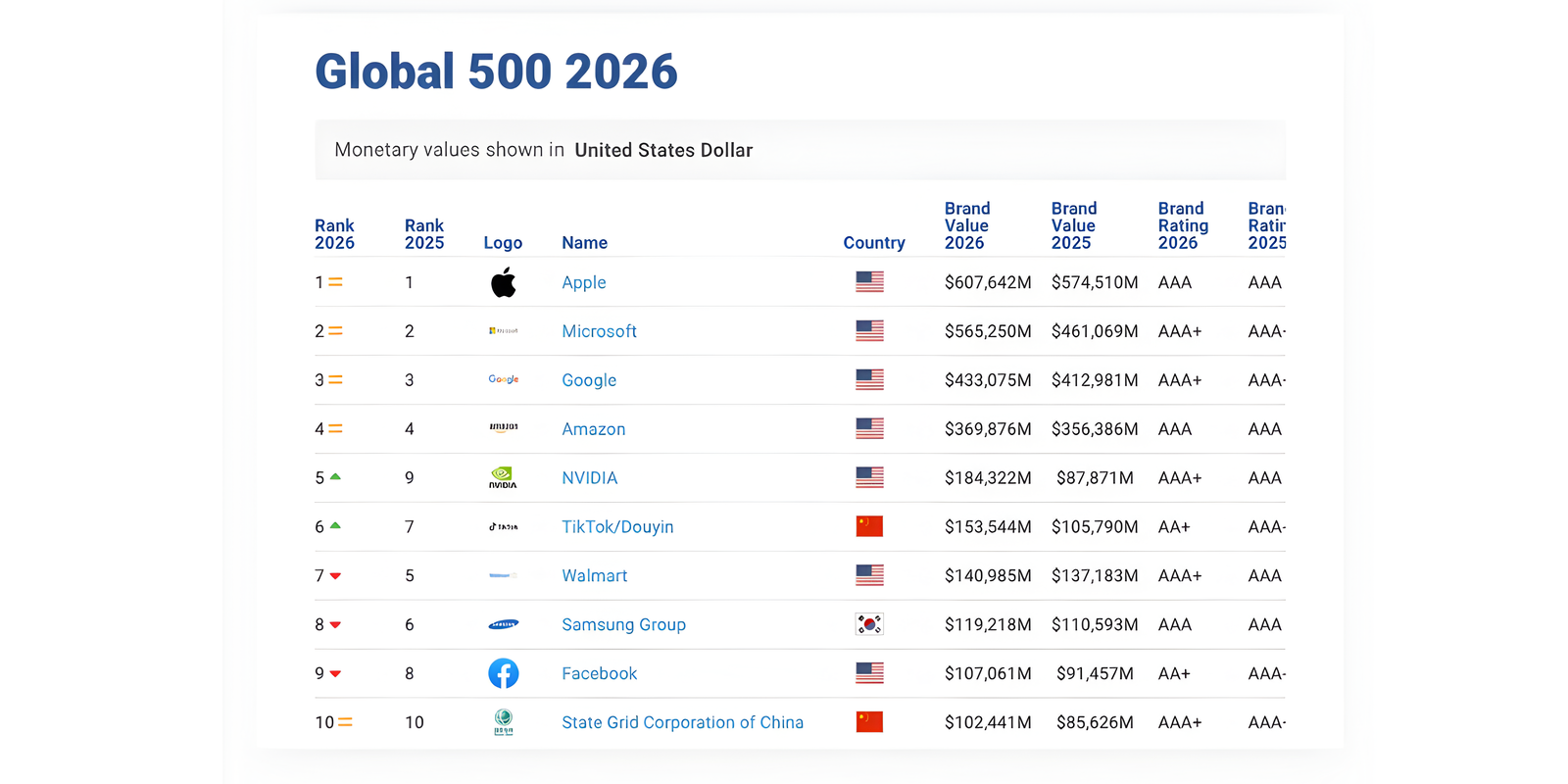The image size is (1568, 784).
Task: Click the $119,218M value for Samsung Group
Action: pos(988,625)
